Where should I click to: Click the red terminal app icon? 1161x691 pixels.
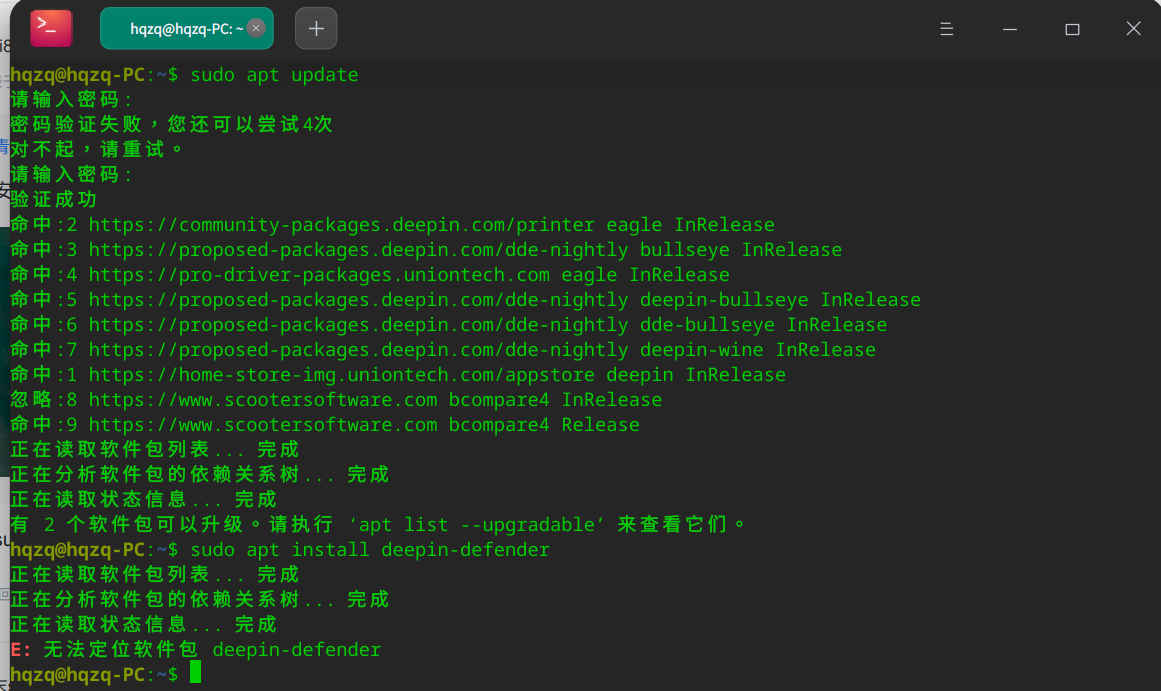pyautogui.click(x=51, y=28)
